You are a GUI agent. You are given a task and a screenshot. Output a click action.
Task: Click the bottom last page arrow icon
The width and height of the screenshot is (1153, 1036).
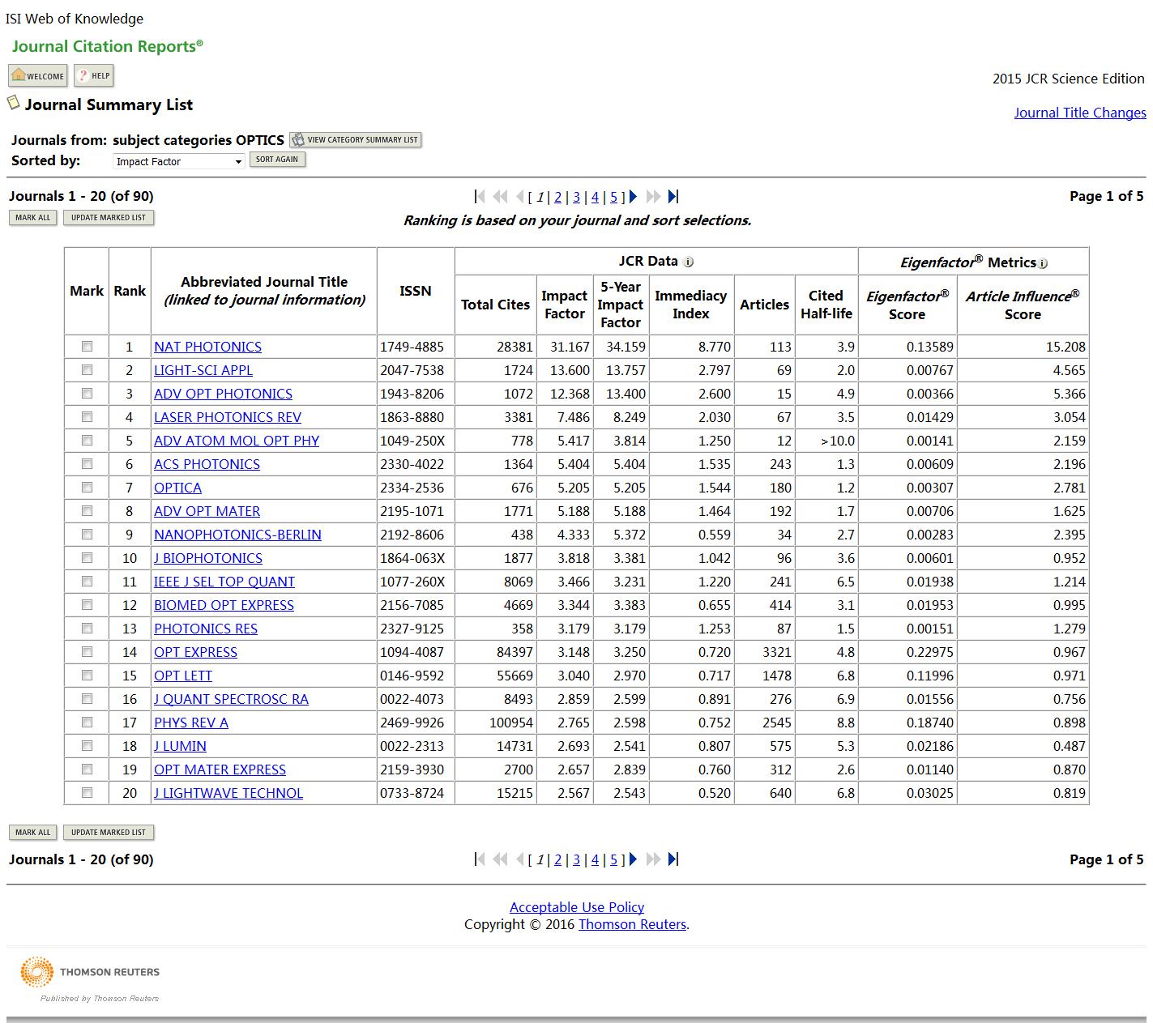point(673,859)
